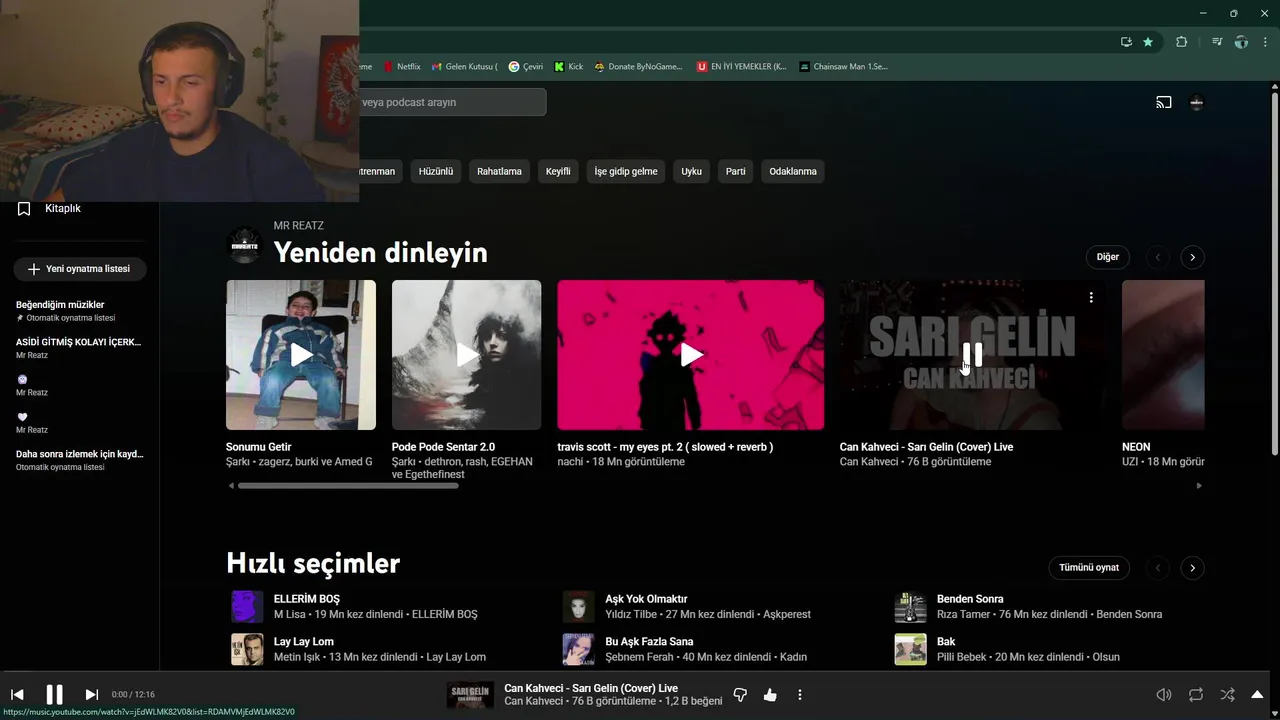
Task: Select the Hüzünlü mood chip
Action: click(436, 171)
